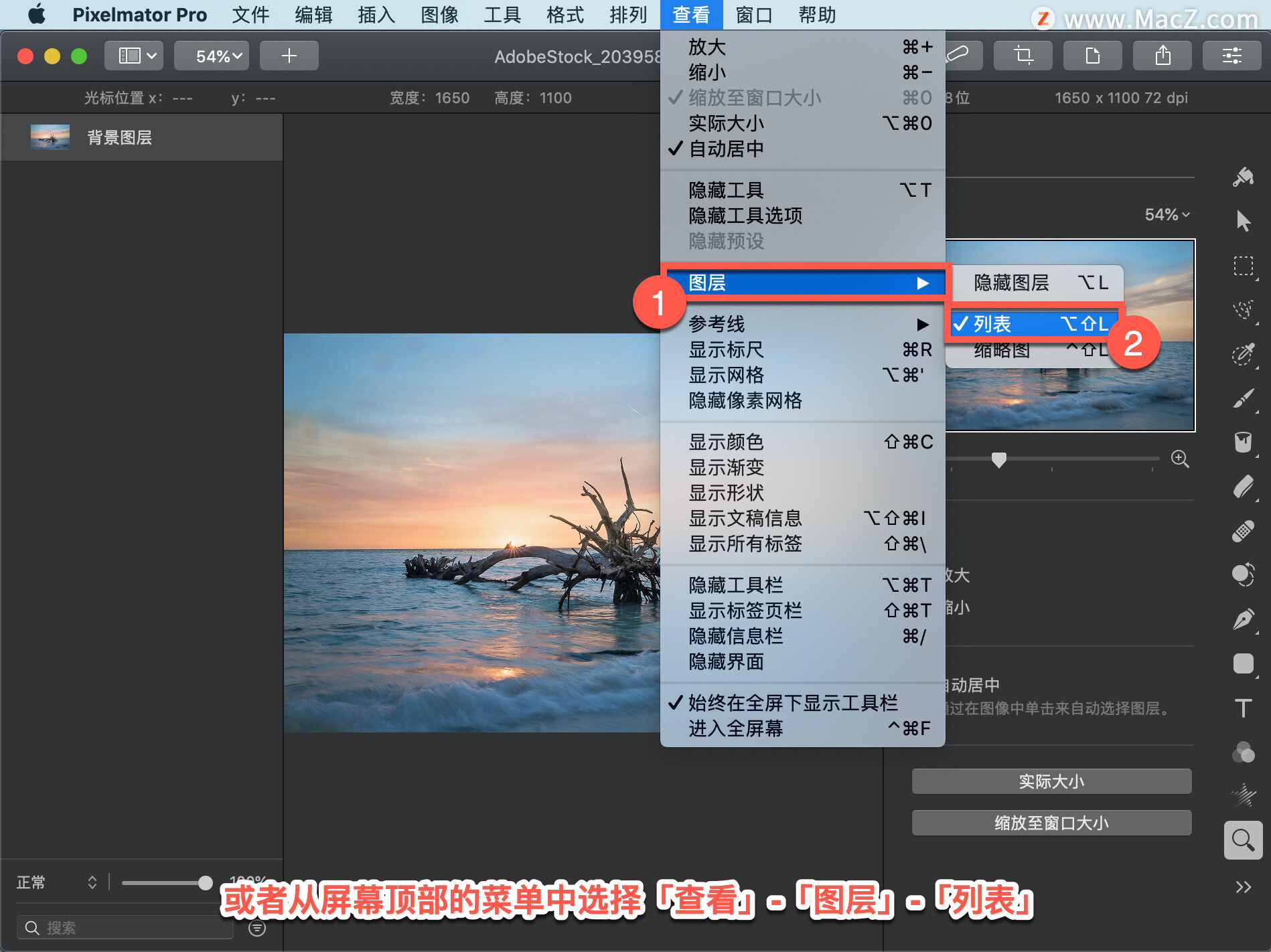Activate the Zoom magnifier tool
Image resolution: width=1271 pixels, height=952 pixels.
point(1243,840)
